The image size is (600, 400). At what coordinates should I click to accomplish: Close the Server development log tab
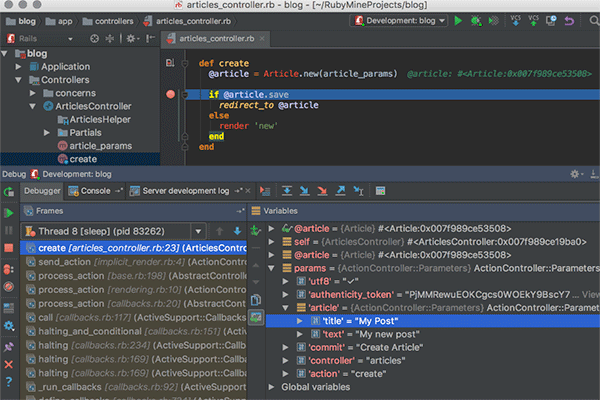pos(248,191)
